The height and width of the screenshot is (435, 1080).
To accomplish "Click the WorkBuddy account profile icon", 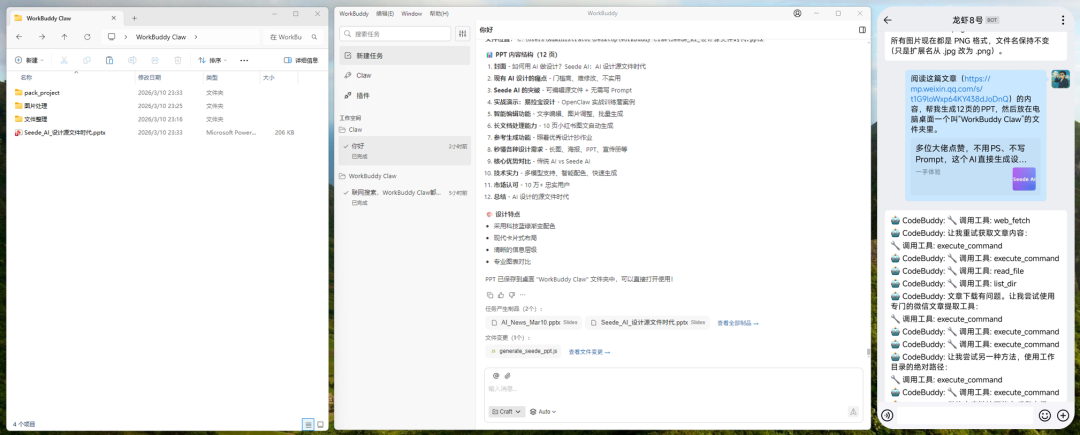I will tap(798, 13).
